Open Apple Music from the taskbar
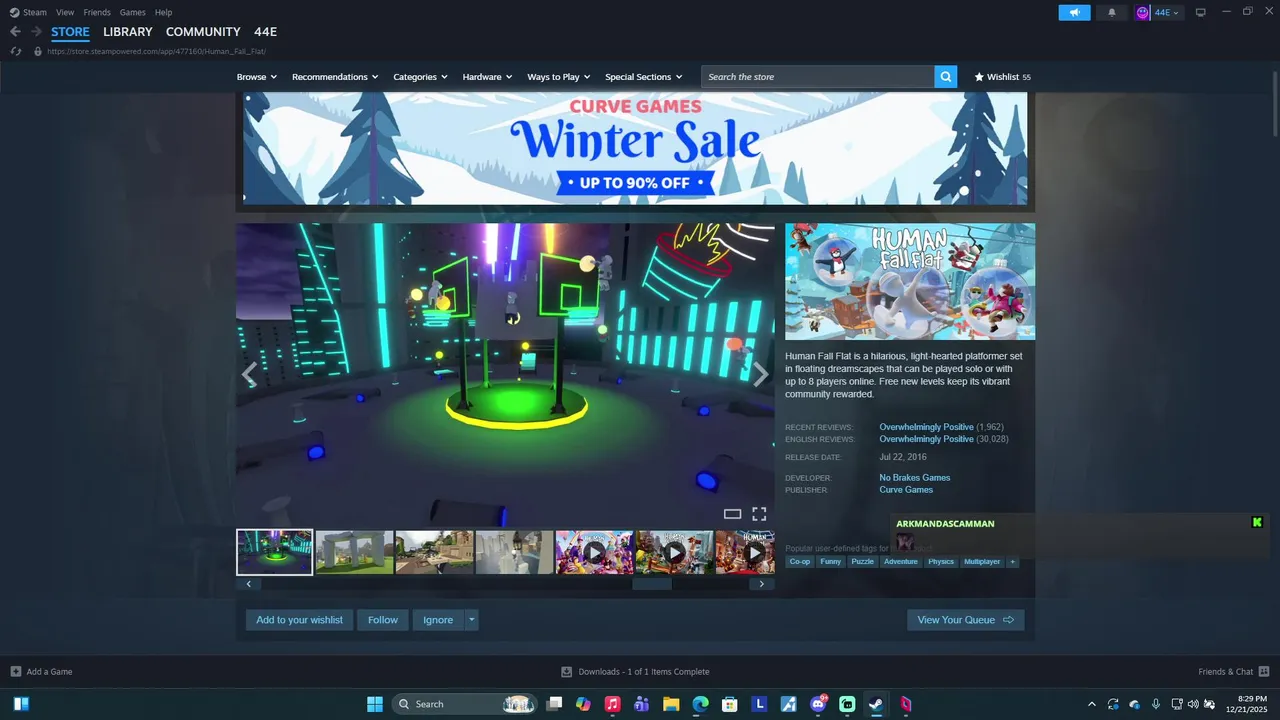This screenshot has height=720, width=1280. pyautogui.click(x=613, y=704)
